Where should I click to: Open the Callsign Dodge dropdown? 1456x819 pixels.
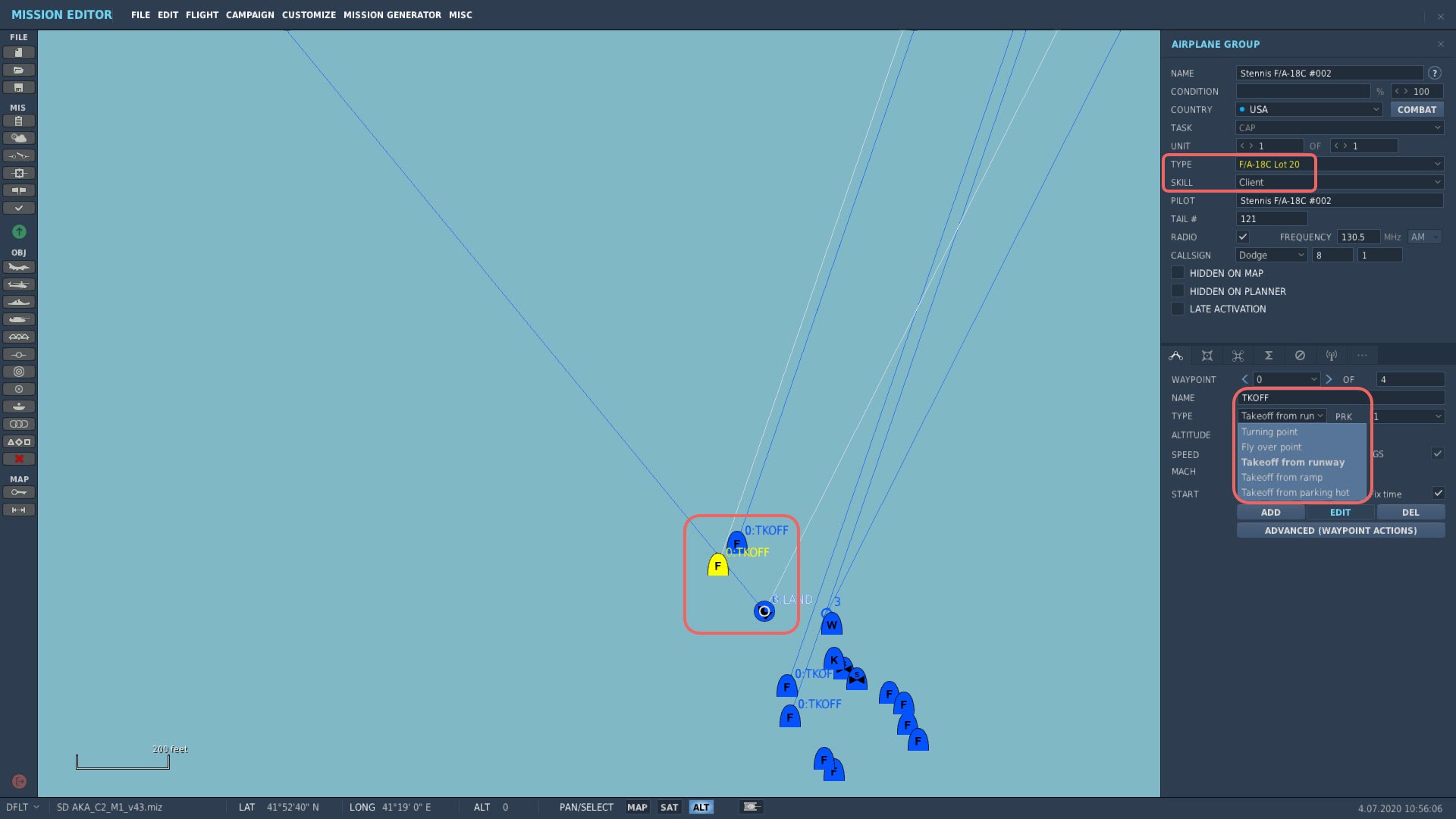tap(1271, 255)
